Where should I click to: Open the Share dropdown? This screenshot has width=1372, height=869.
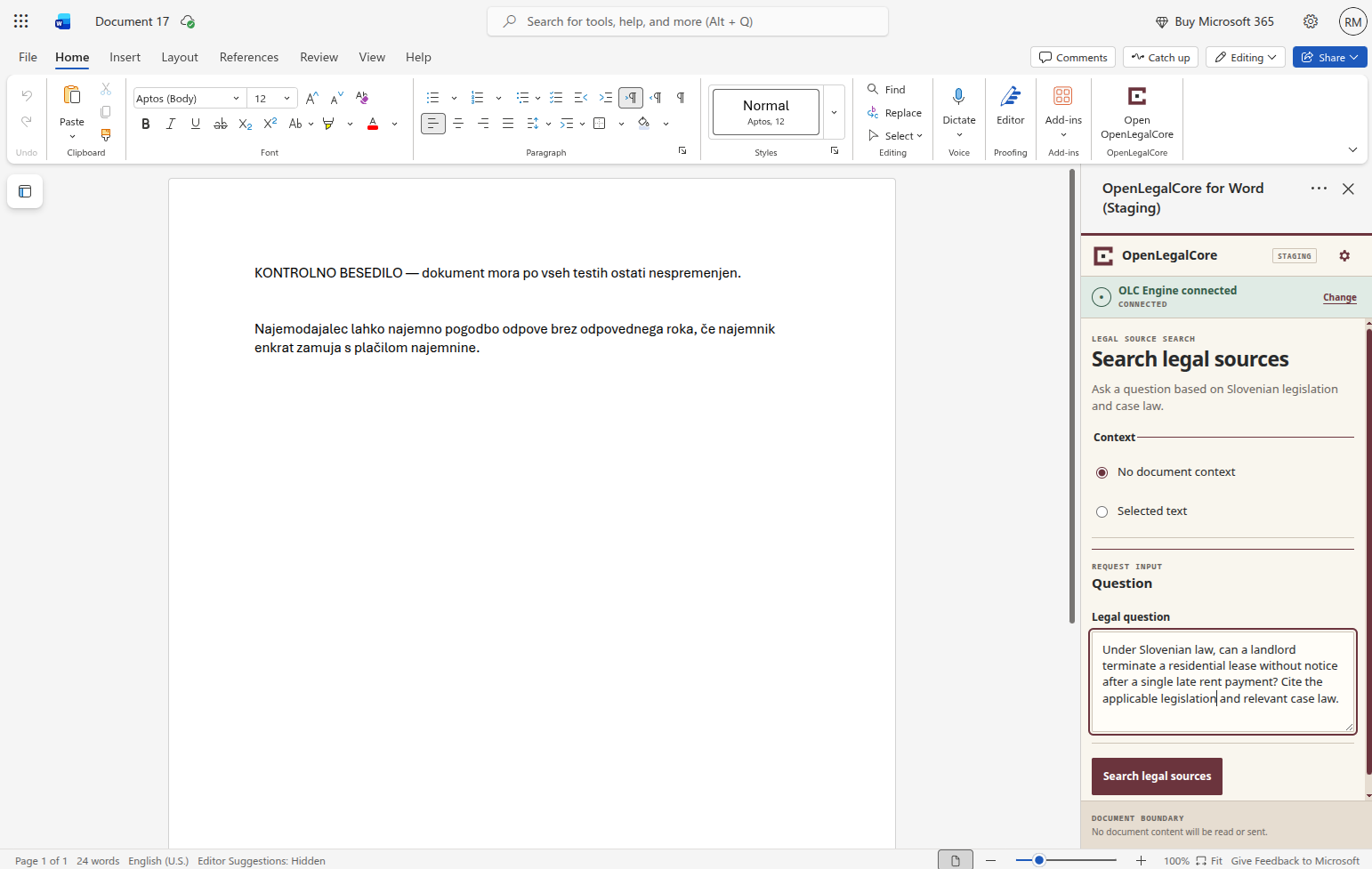[1330, 57]
